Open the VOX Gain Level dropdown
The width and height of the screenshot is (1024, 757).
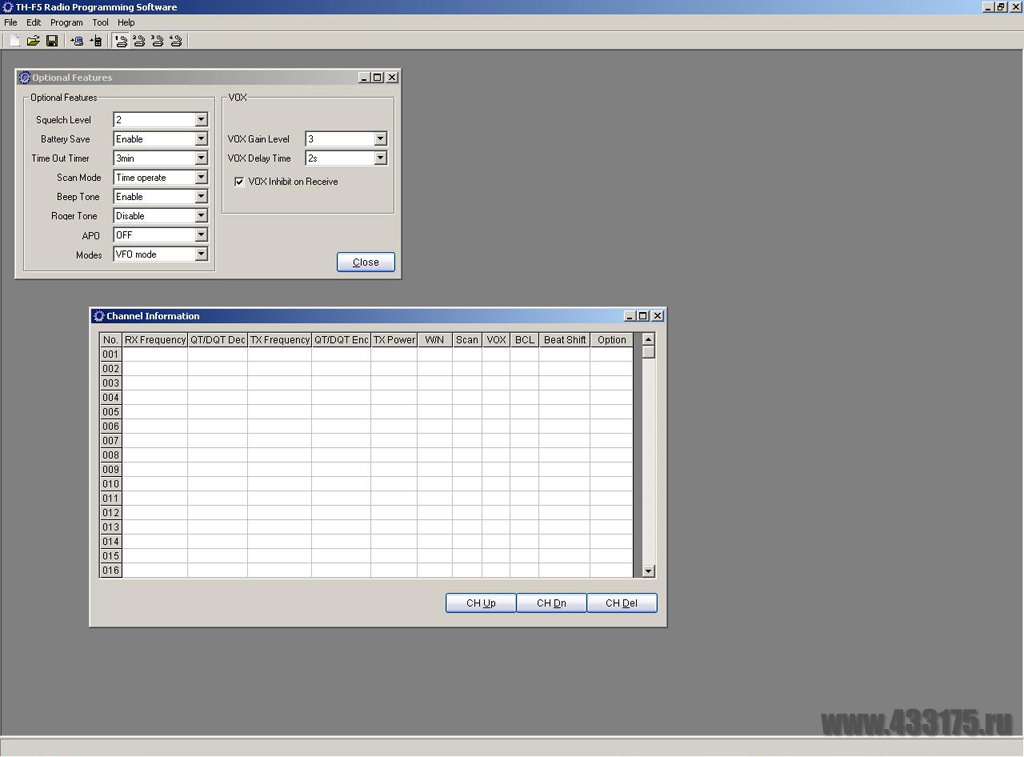(380, 139)
